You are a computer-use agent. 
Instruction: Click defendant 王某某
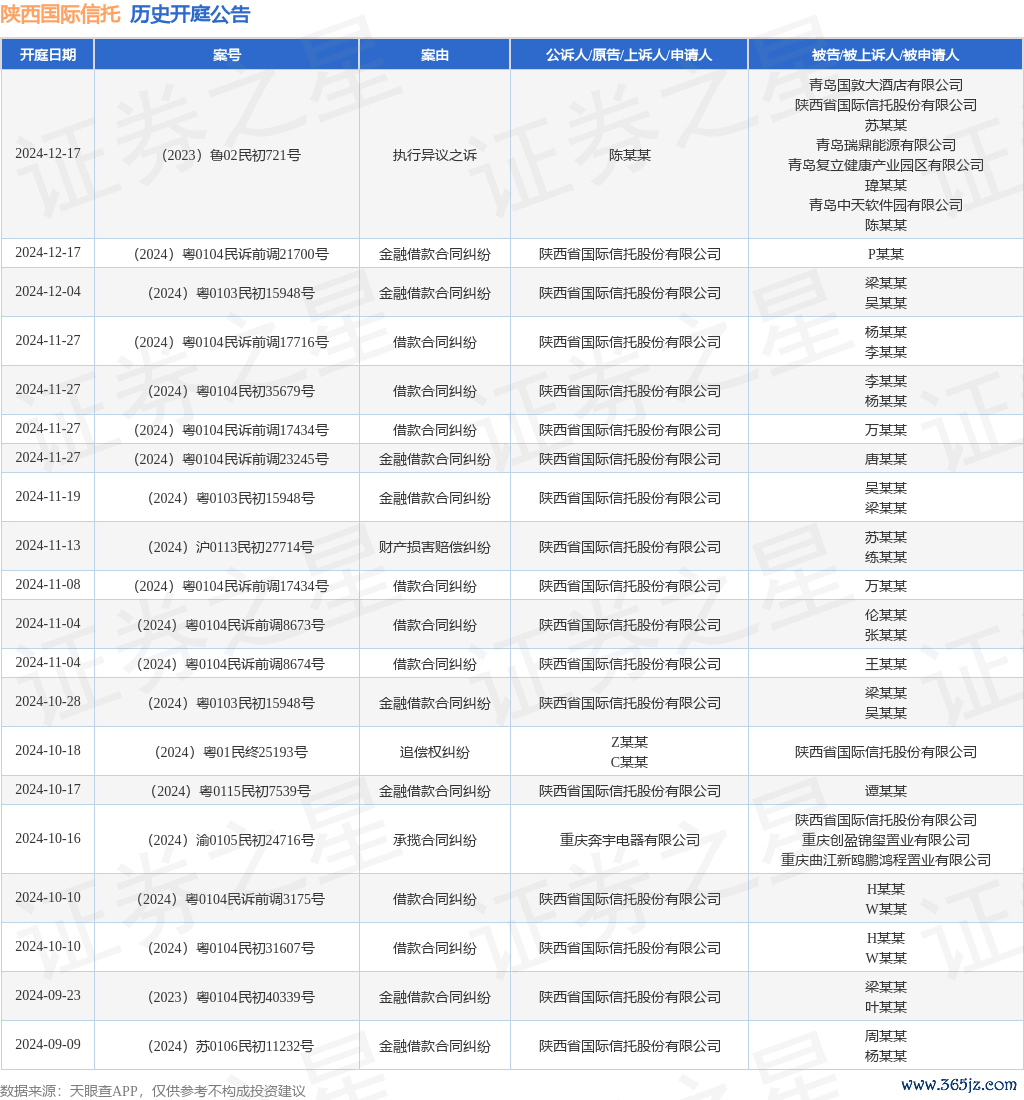click(886, 664)
